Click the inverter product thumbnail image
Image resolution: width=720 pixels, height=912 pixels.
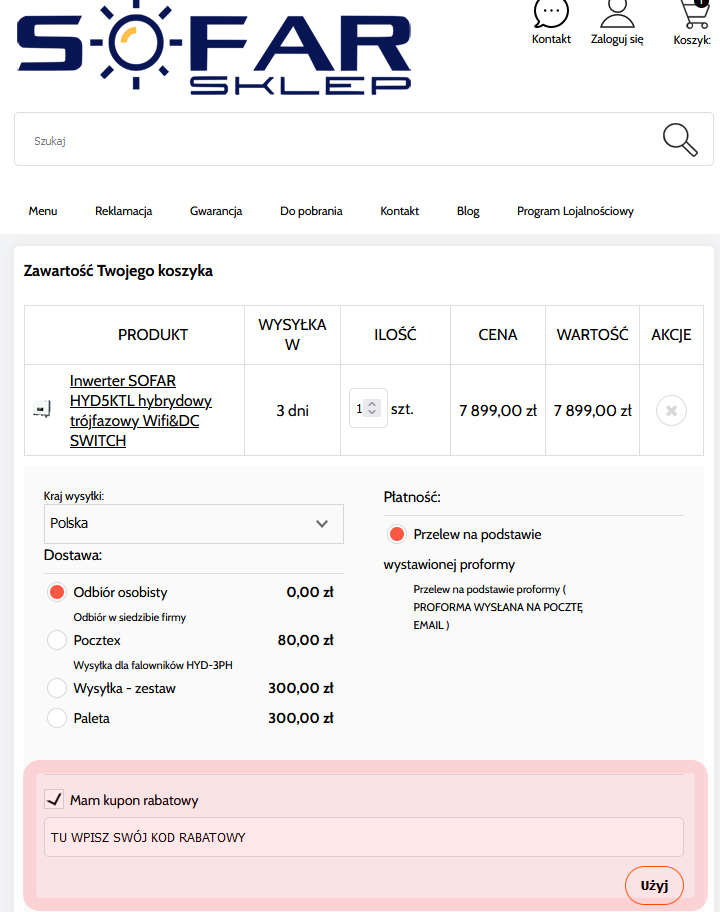tap(42, 409)
